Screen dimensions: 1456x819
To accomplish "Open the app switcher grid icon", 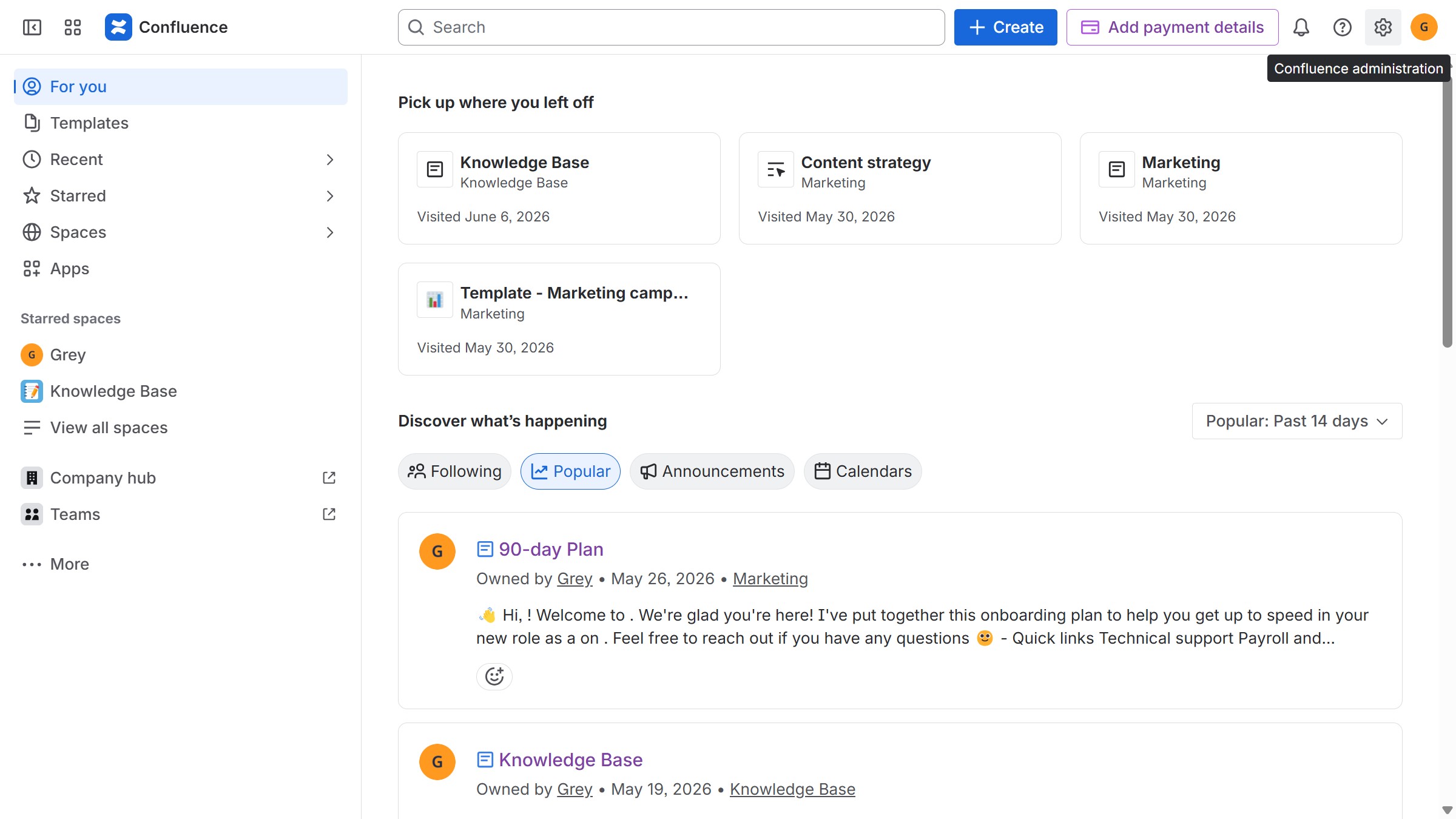I will (x=72, y=27).
